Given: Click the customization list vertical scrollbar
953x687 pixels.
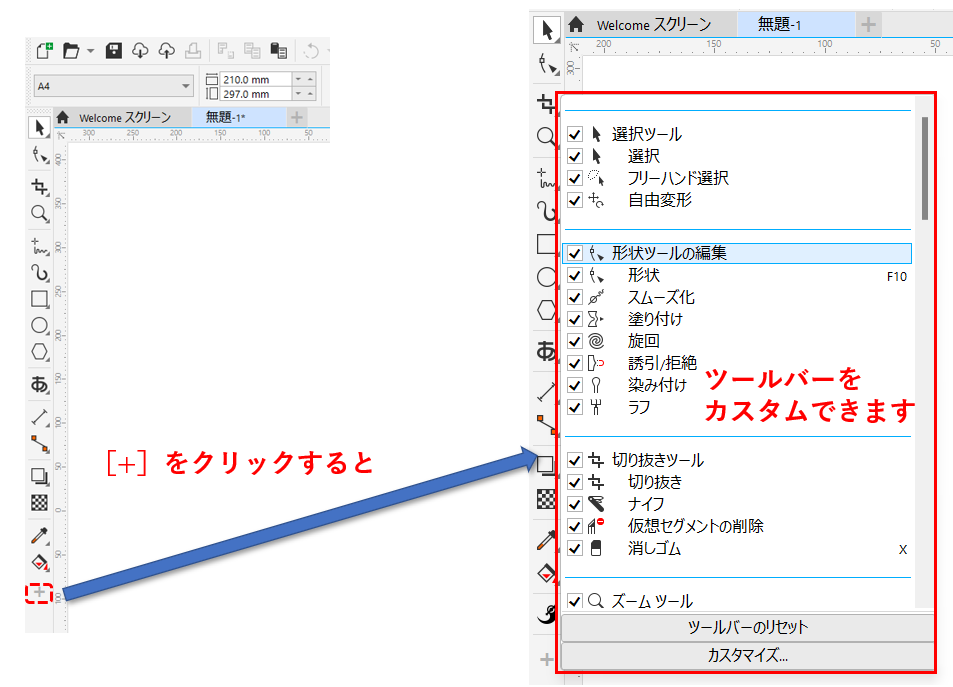Looking at the screenshot, I should tap(925, 168).
